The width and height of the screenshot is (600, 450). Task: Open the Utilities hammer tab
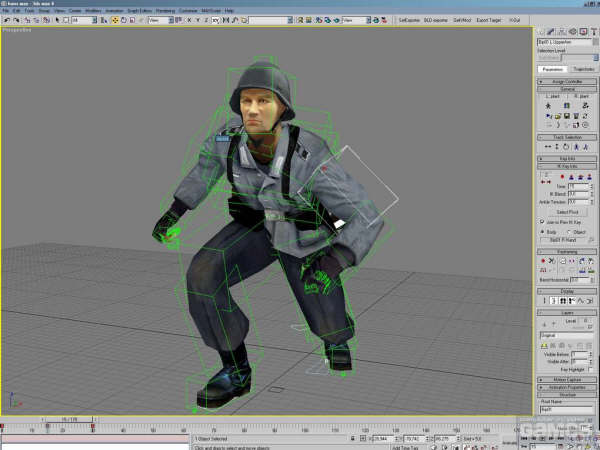(593, 32)
